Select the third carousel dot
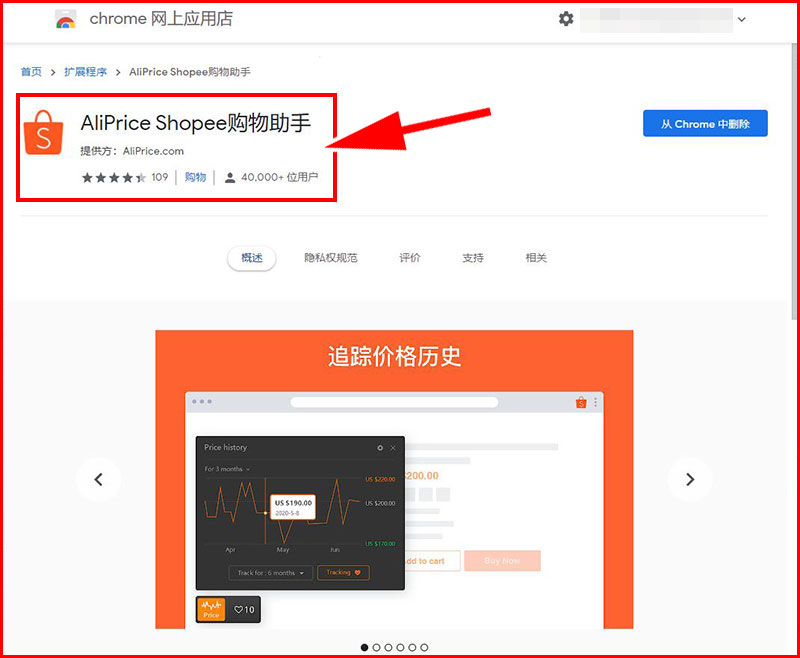 [x=388, y=647]
